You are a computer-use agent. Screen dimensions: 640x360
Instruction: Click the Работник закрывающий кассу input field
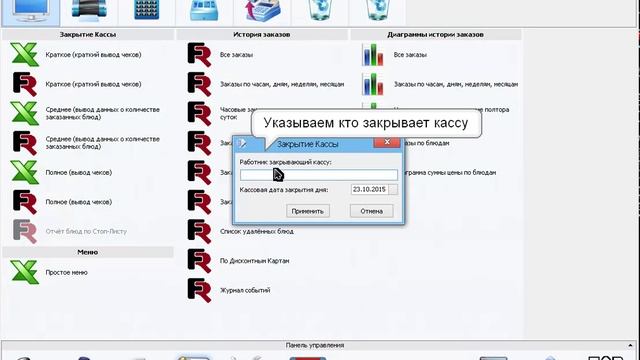tap(318, 175)
